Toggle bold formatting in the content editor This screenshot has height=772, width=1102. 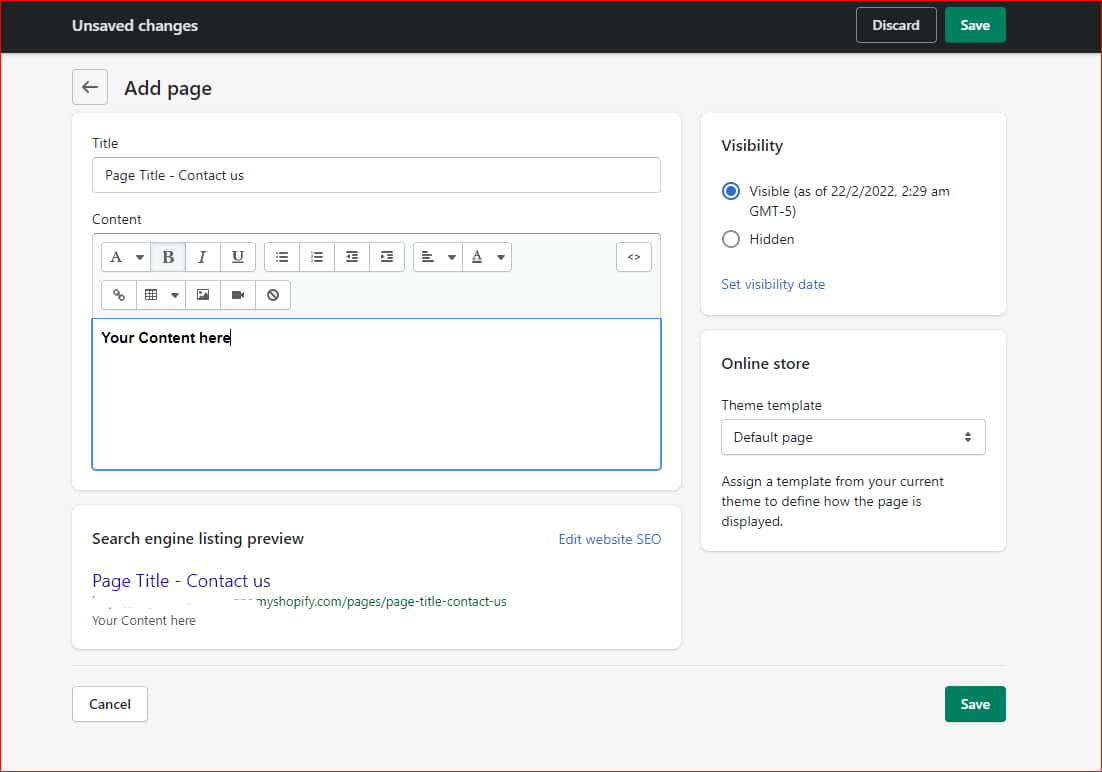point(167,257)
